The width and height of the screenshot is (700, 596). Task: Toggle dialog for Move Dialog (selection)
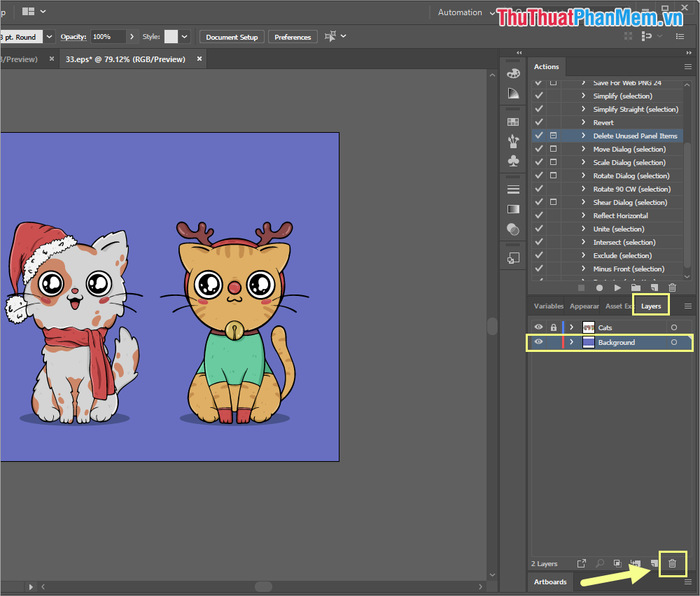[x=554, y=149]
